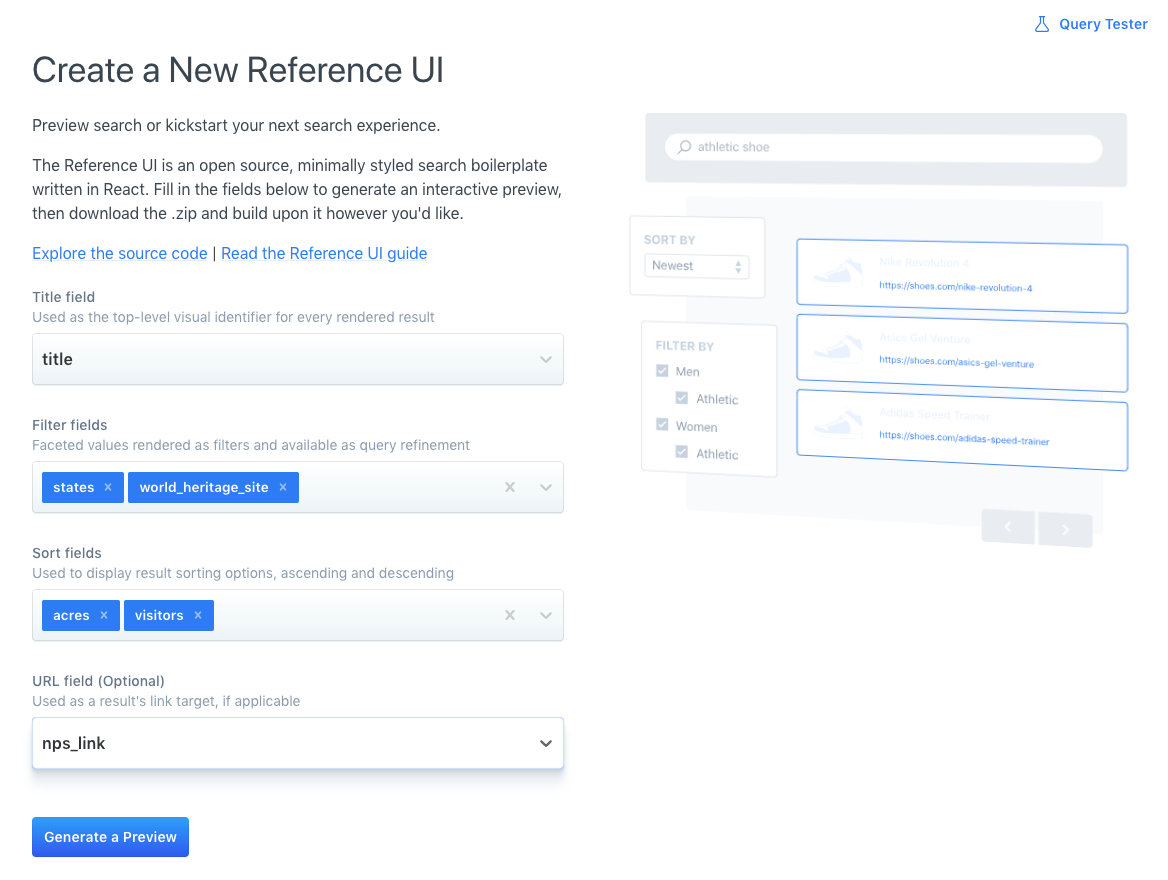1168x880 pixels.
Task: Clear all Sort fields with the x icon
Action: 509,615
